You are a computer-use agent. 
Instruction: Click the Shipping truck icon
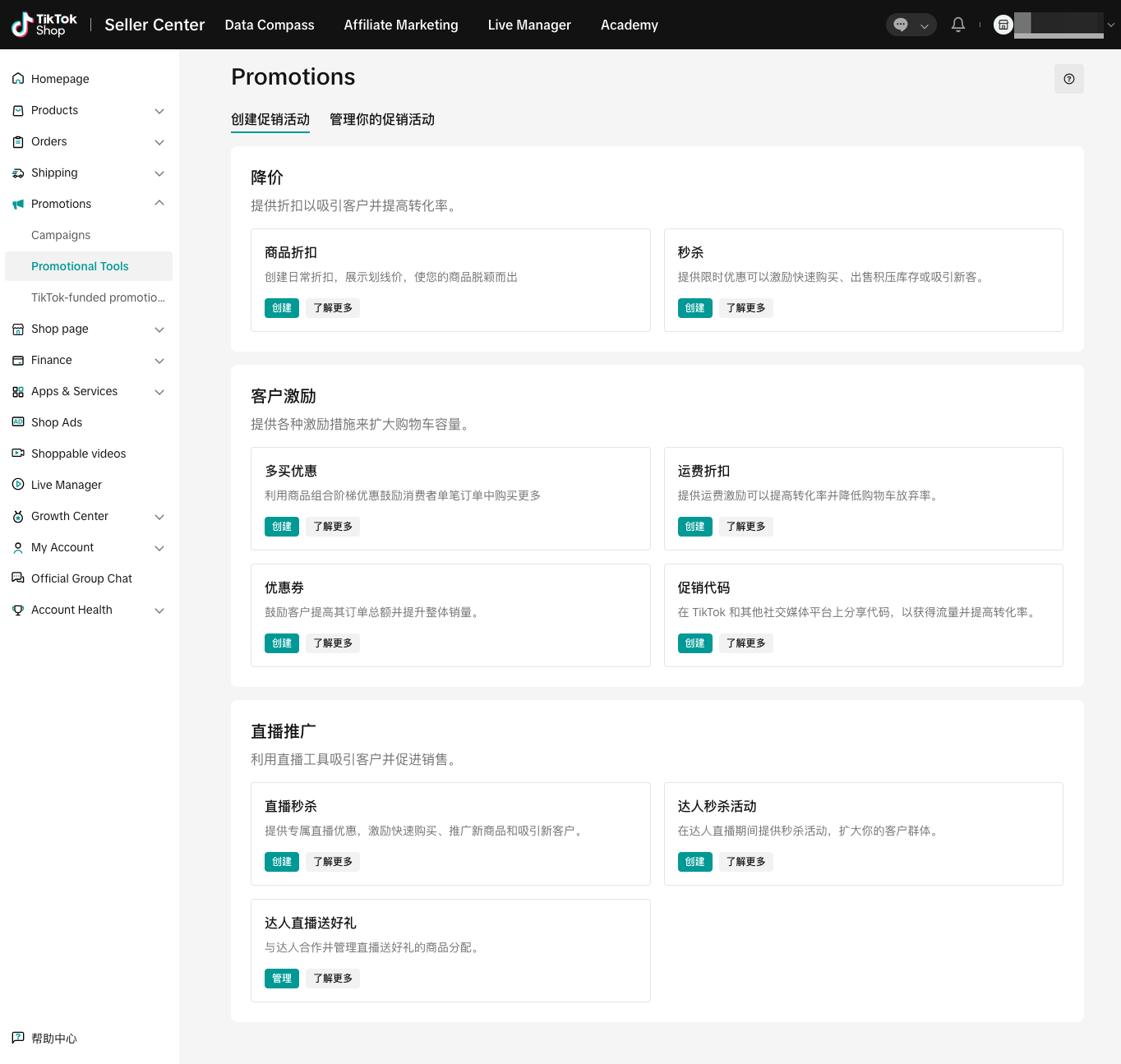click(x=18, y=173)
